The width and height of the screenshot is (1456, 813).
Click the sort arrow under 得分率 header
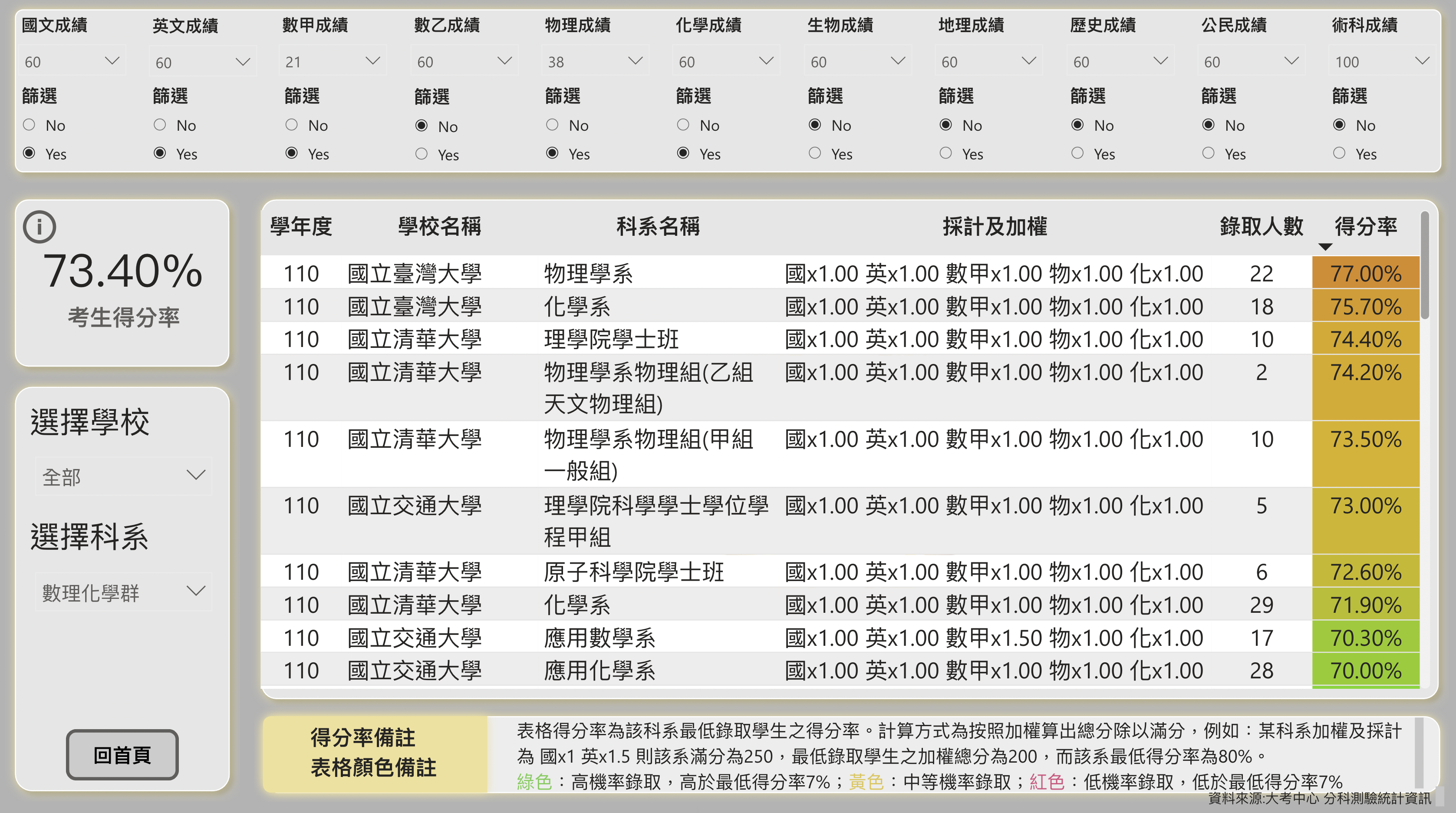[1325, 247]
